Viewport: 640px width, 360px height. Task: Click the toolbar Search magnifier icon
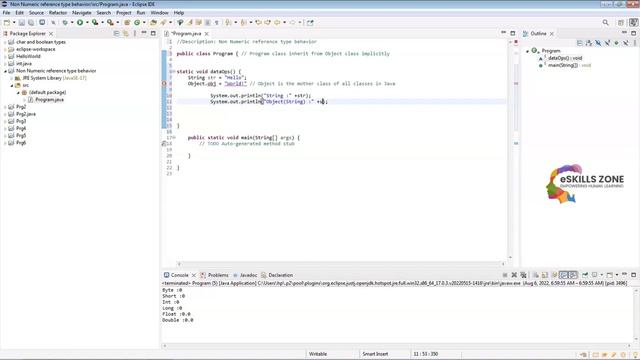(x=606, y=23)
